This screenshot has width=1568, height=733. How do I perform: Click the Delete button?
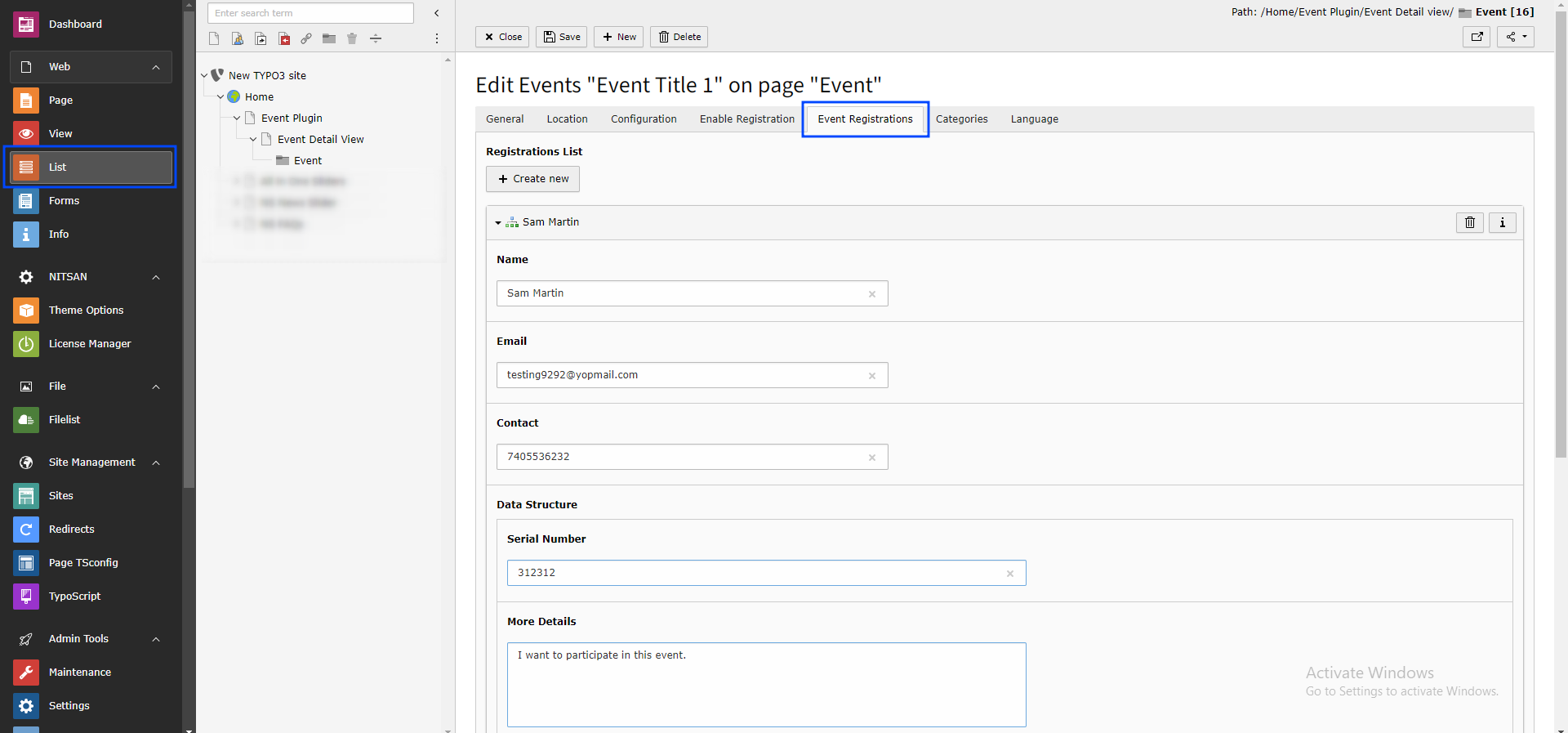pyautogui.click(x=679, y=37)
